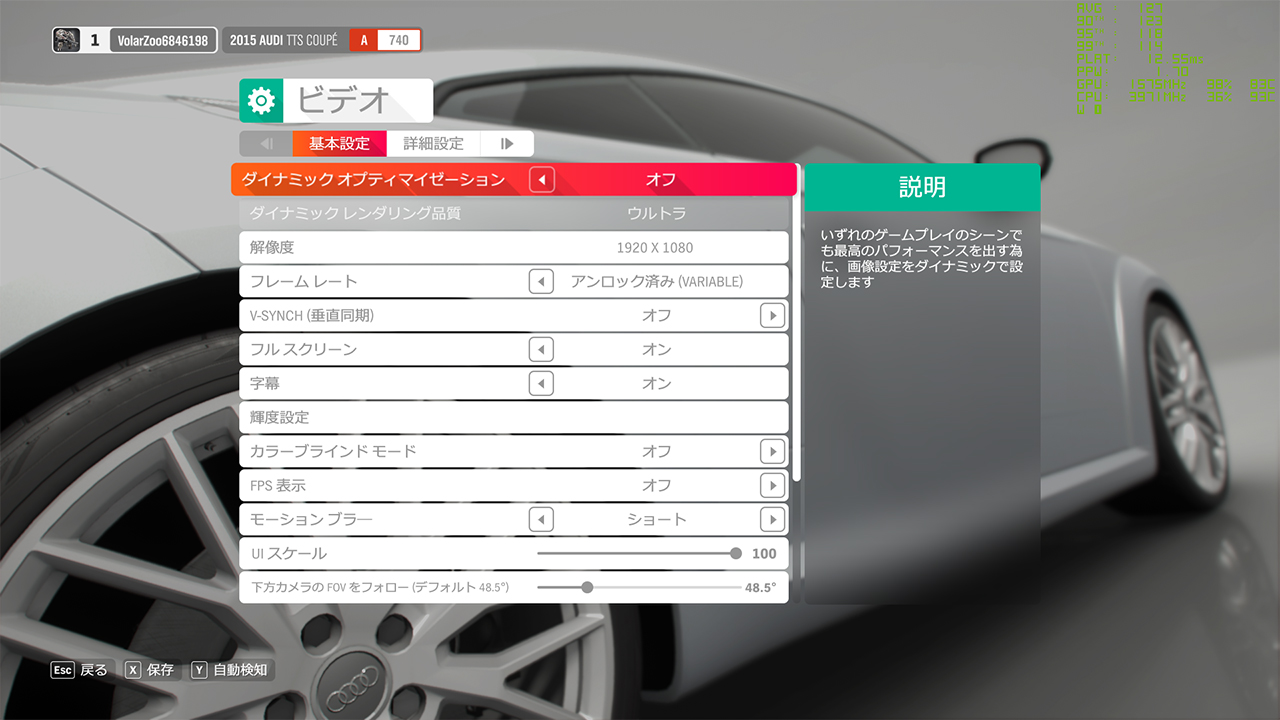
Task: Click right arrow on V-SYNCH (垂直同期) row
Action: click(772, 315)
